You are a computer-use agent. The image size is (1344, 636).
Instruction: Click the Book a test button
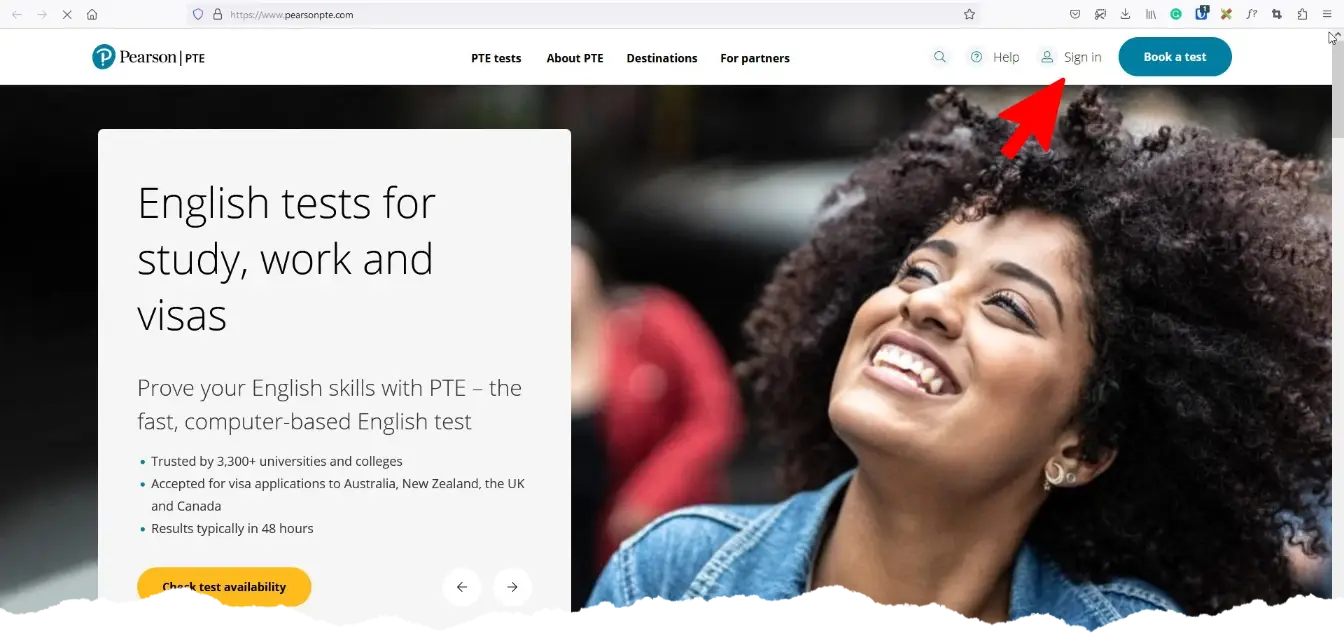[1175, 57]
